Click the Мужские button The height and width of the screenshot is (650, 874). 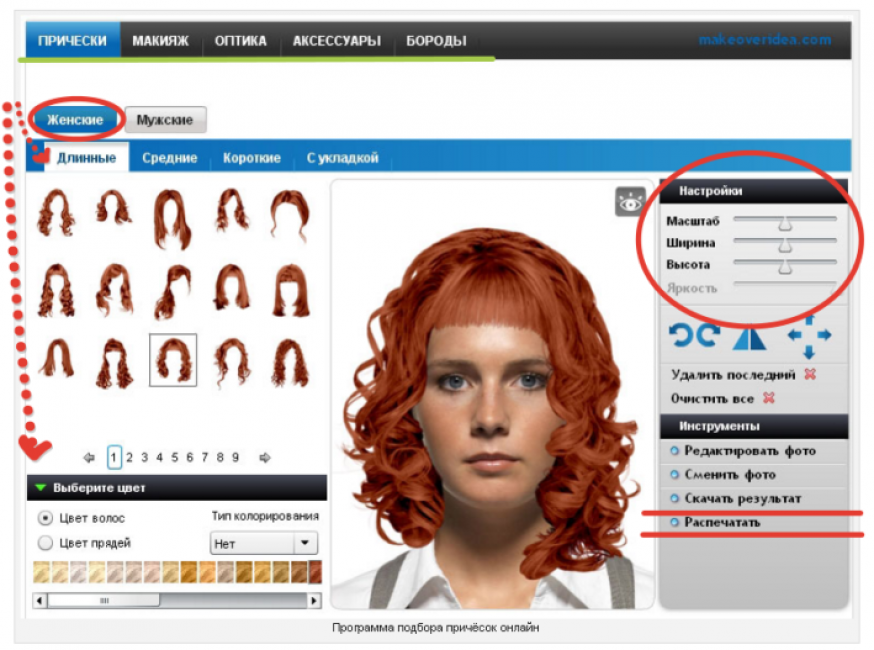coord(165,120)
